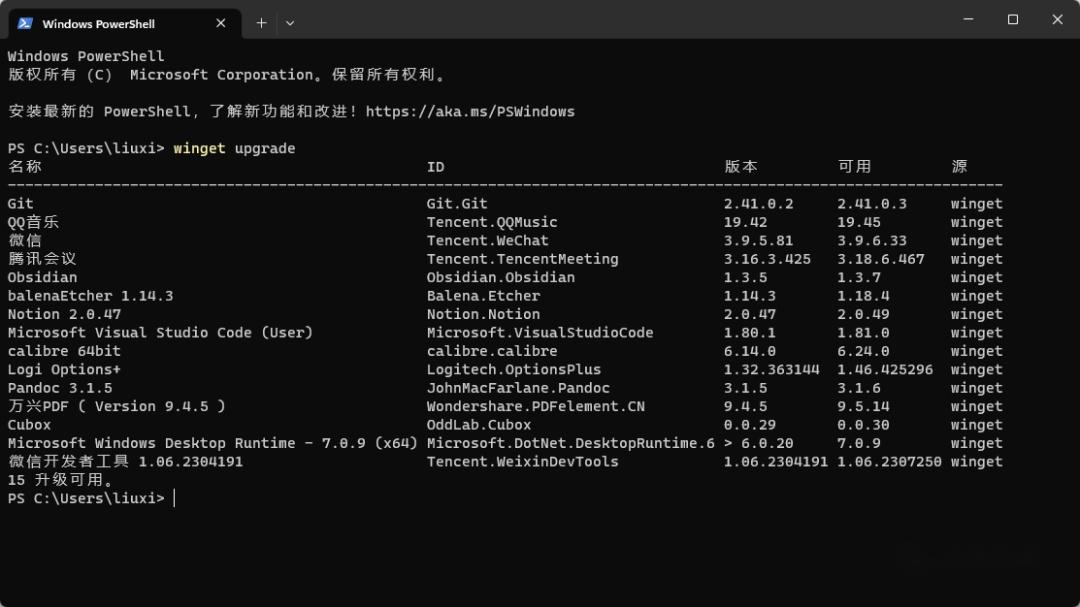Click the 可用 column header
The height and width of the screenshot is (607, 1080).
(854, 167)
